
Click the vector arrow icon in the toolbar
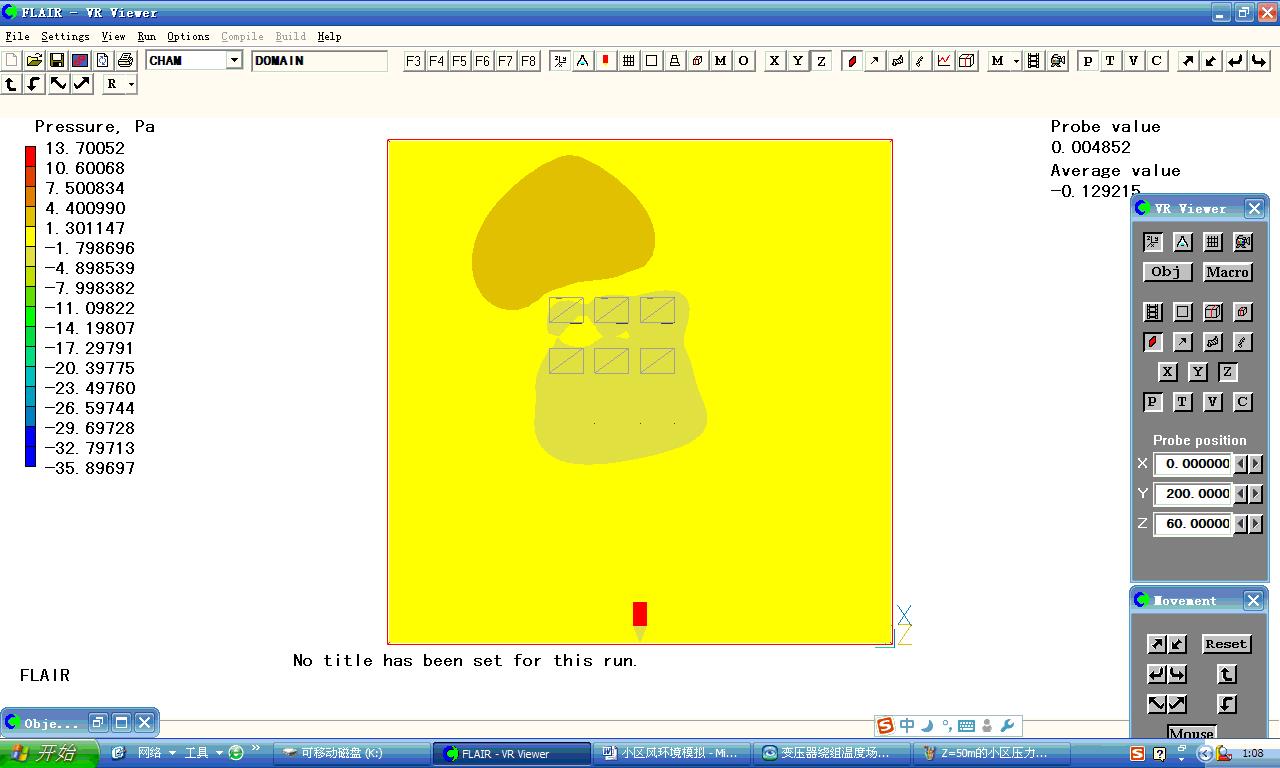click(x=875, y=61)
